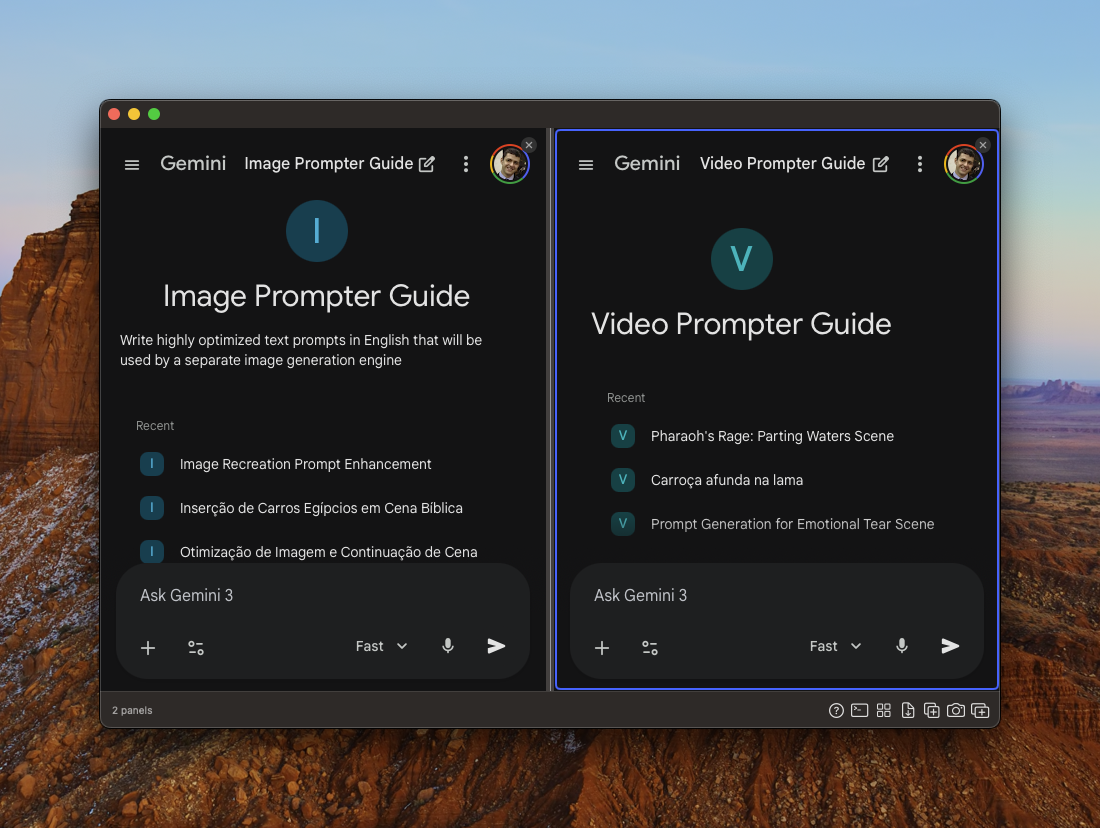The image size is (1100, 828).
Task: Open the Pharaoh's Rage: Parting Waters Scene chat
Action: tap(772, 436)
